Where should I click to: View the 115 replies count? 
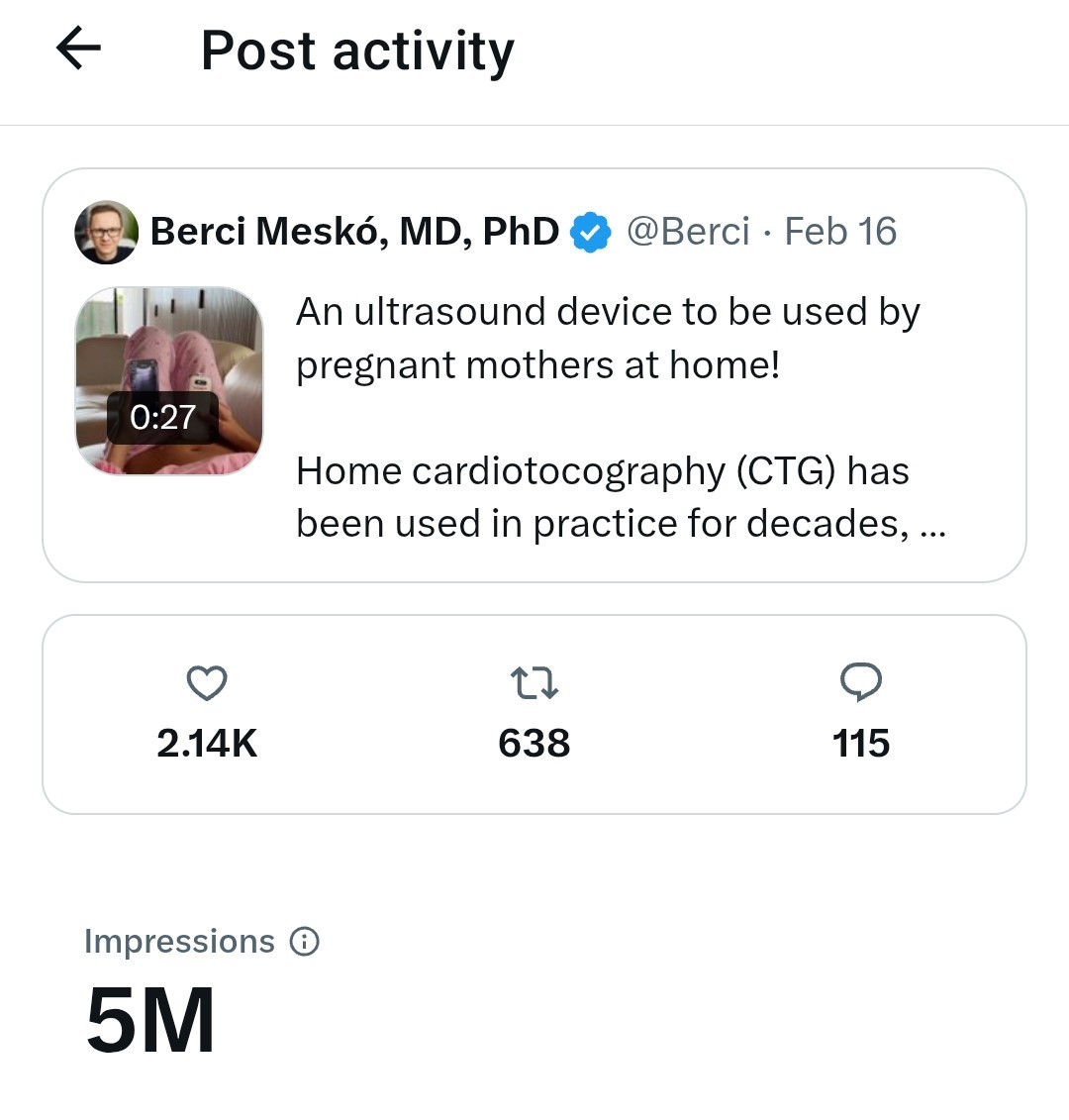[861, 744]
